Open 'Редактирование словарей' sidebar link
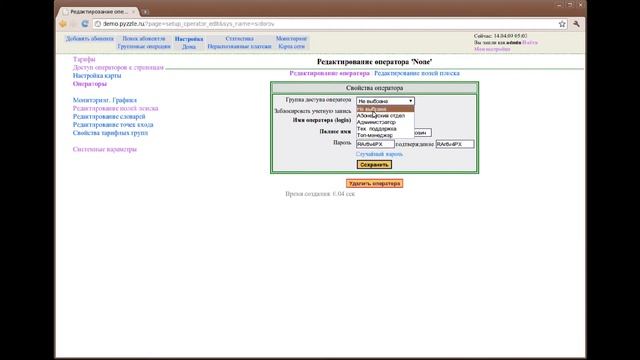This screenshot has height=360, width=640. click(109, 116)
